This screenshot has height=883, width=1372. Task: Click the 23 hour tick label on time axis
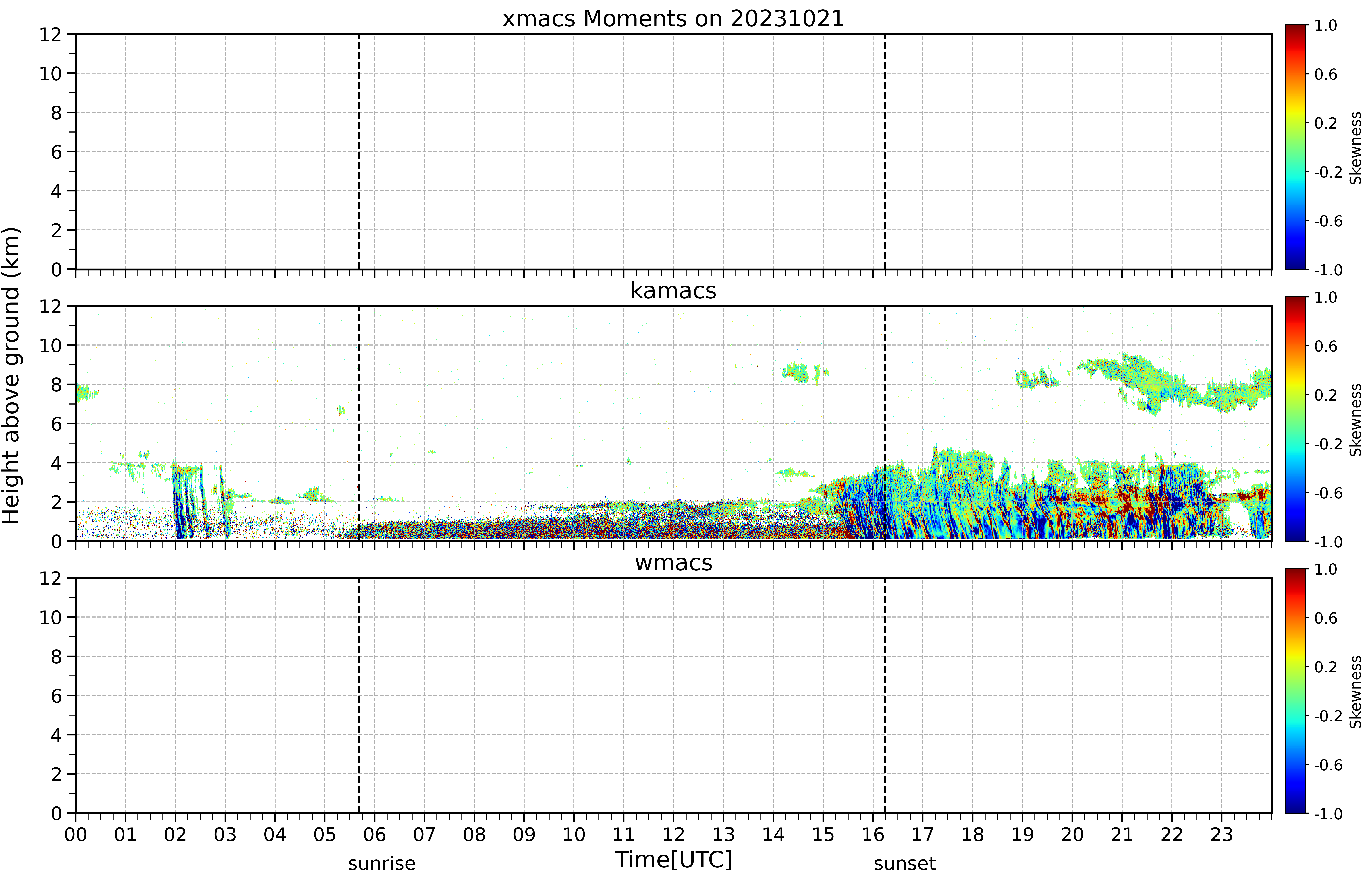[x=1221, y=834]
